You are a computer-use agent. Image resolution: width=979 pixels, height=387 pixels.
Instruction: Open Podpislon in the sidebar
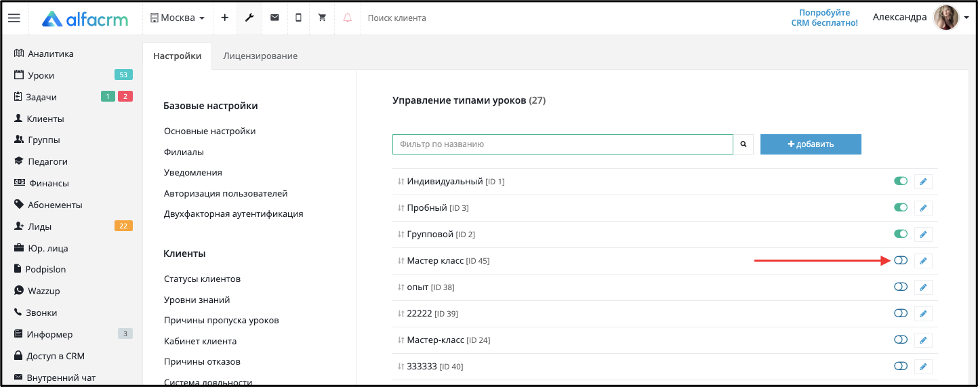click(x=40, y=270)
